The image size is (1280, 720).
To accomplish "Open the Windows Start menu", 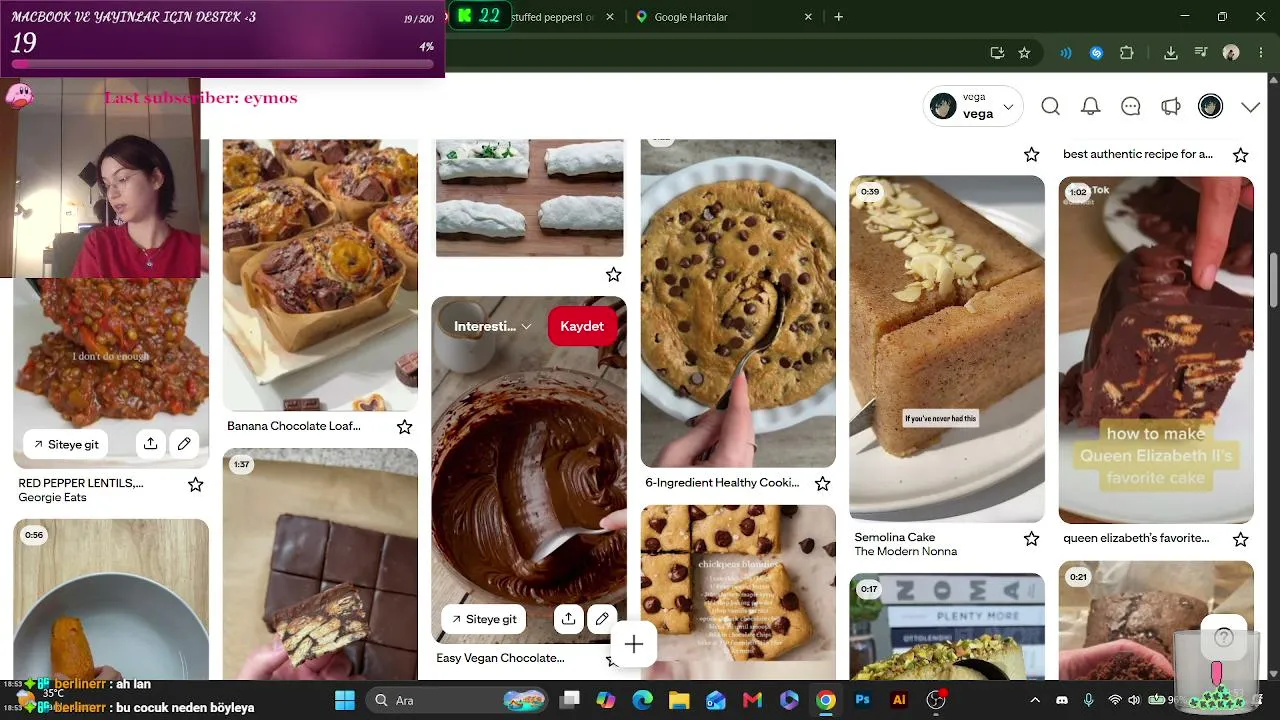I will (344, 700).
